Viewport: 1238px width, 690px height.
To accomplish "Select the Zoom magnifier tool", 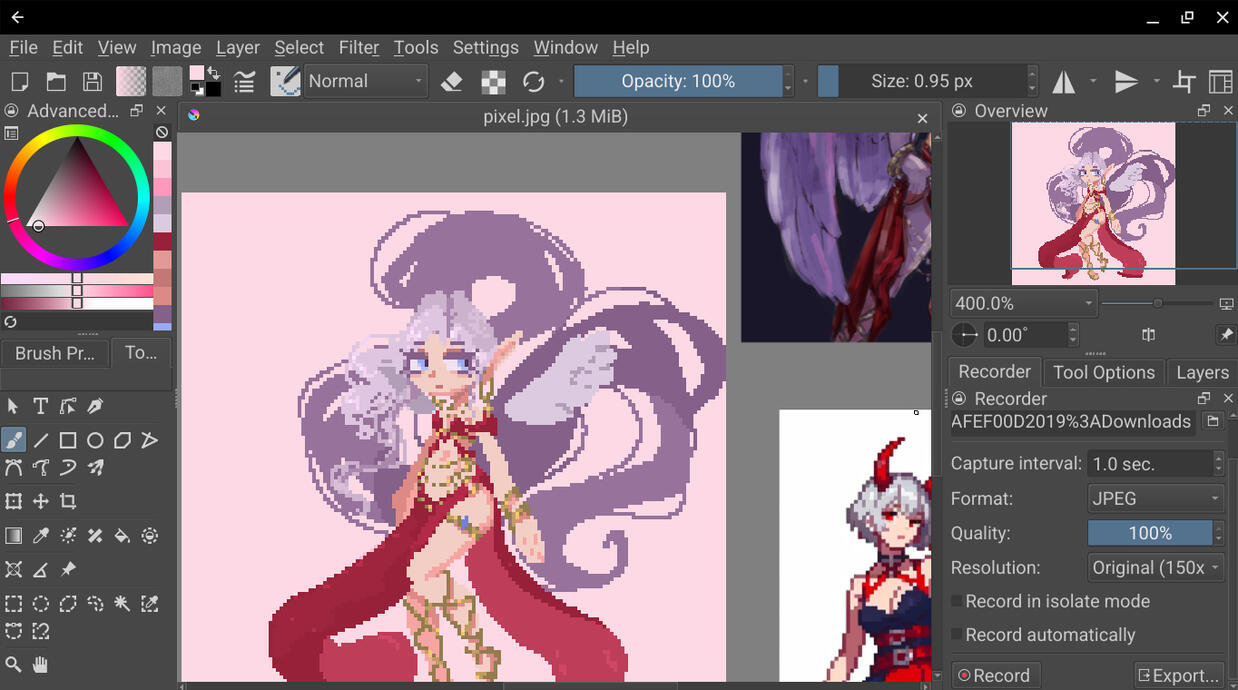I will pyautogui.click(x=13, y=664).
